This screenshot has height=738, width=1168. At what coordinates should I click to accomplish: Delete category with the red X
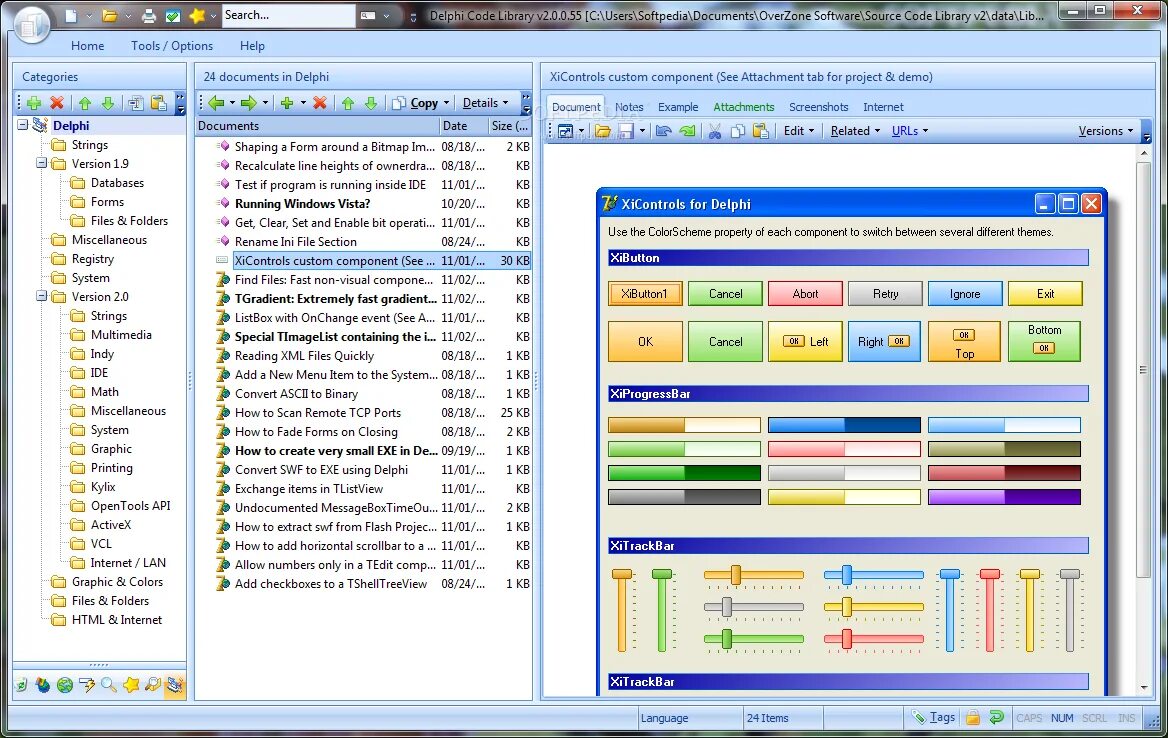pos(57,103)
